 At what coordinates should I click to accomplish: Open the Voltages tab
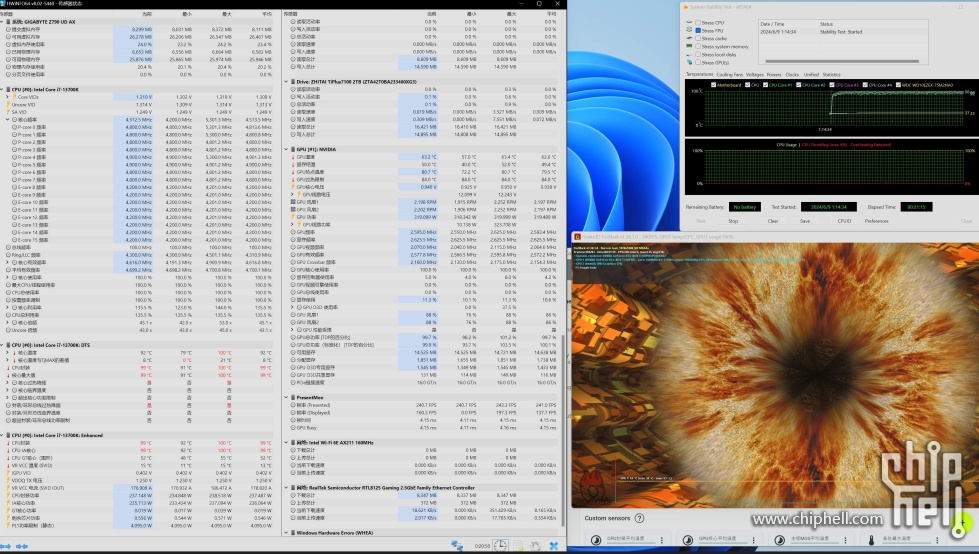(755, 74)
